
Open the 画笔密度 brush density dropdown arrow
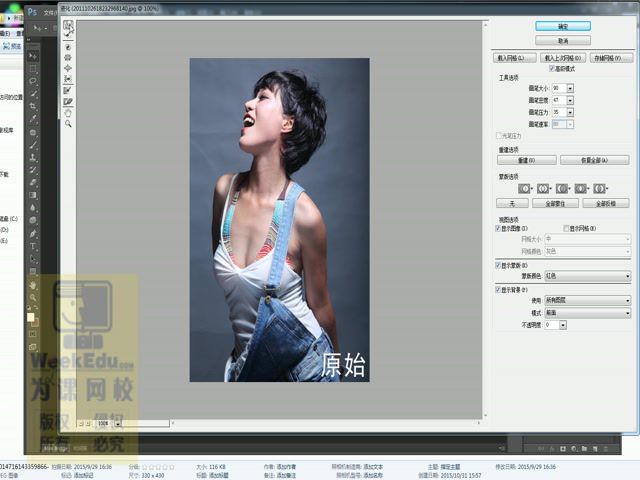[570, 100]
